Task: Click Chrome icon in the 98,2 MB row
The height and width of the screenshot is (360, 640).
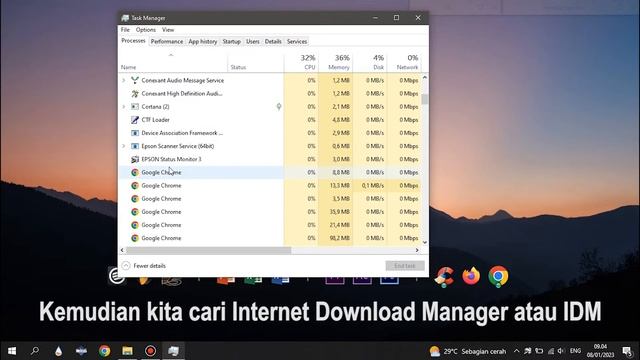Action: point(135,238)
